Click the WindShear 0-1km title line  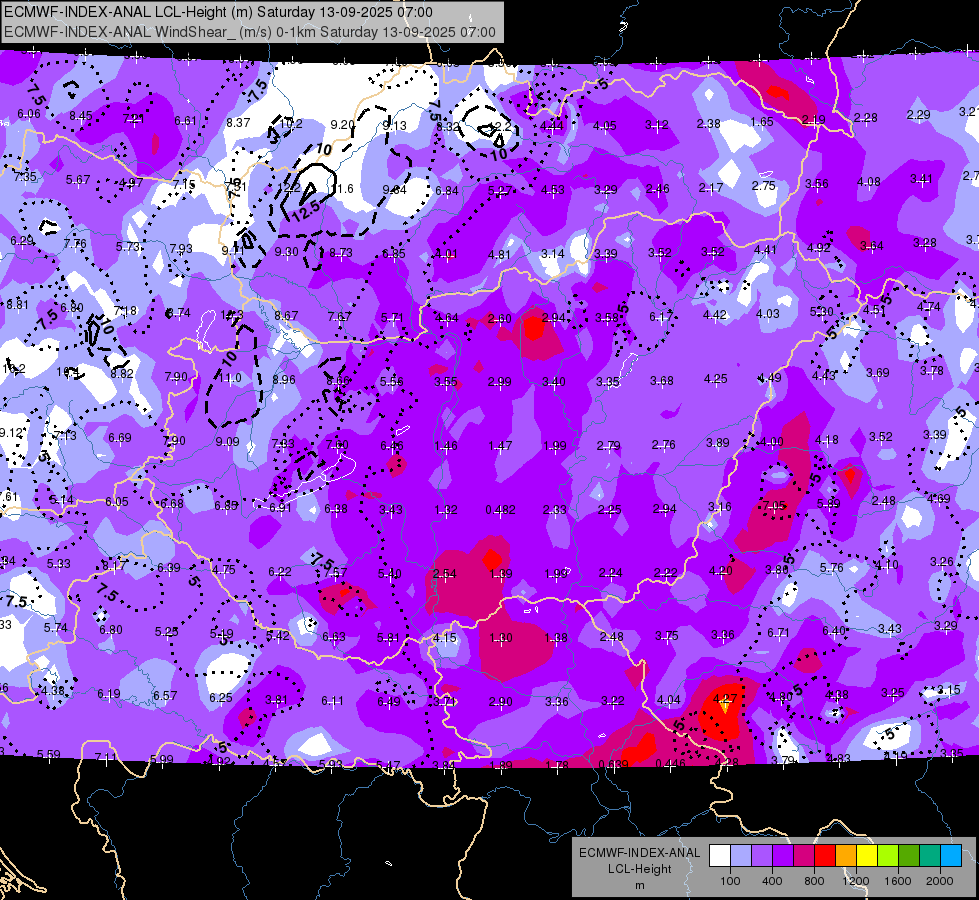250,32
